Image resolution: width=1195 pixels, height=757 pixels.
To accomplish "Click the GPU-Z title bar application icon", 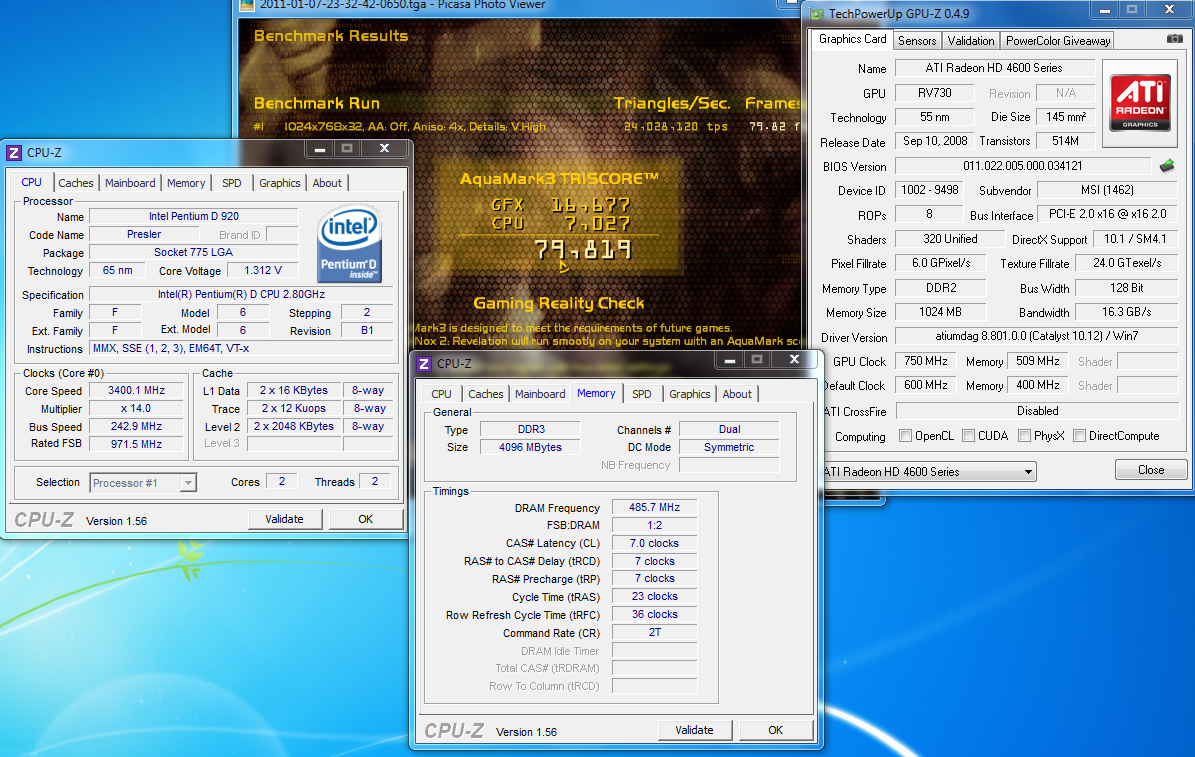I will point(817,14).
